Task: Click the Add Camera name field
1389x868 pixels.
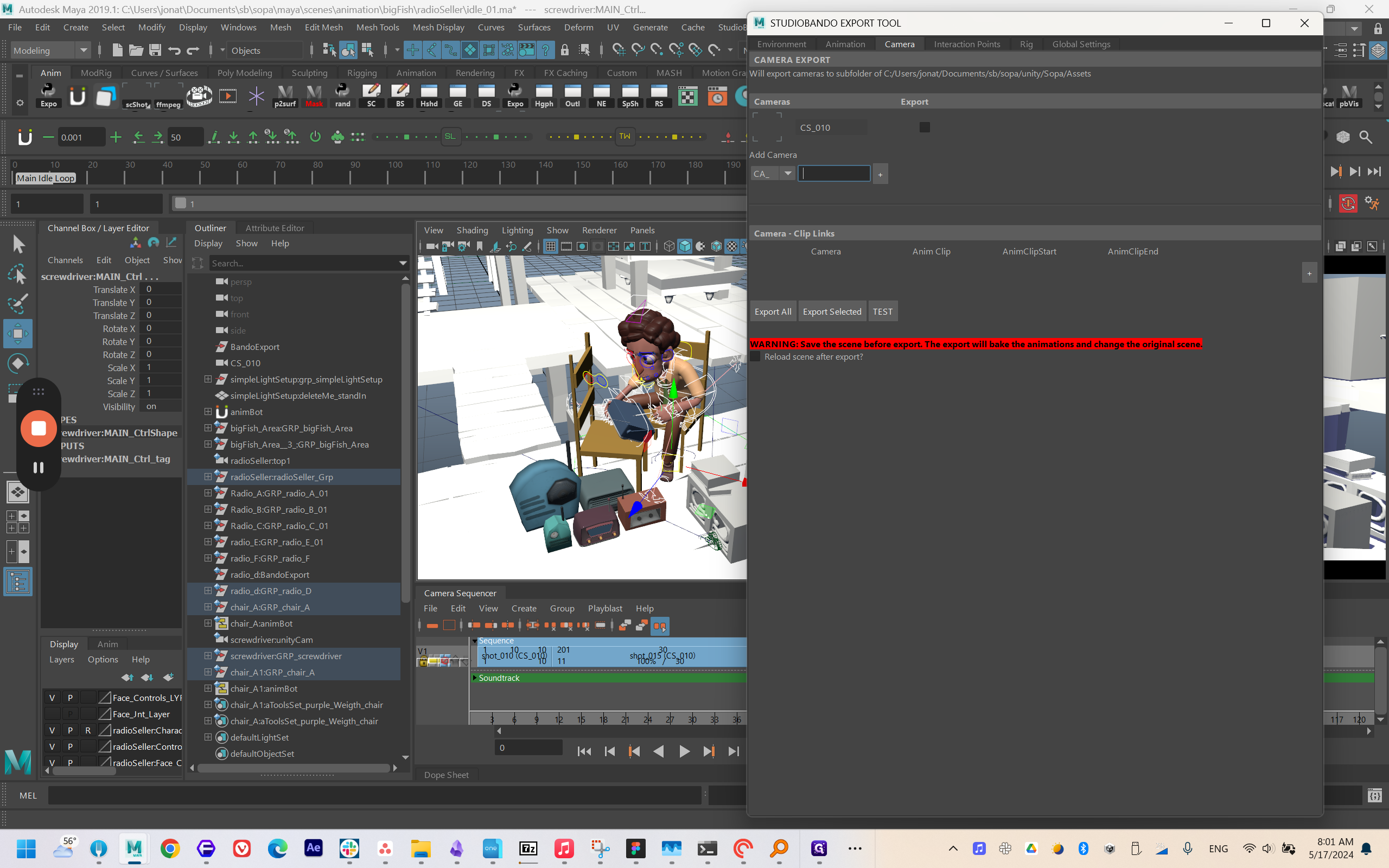Action: [x=834, y=174]
